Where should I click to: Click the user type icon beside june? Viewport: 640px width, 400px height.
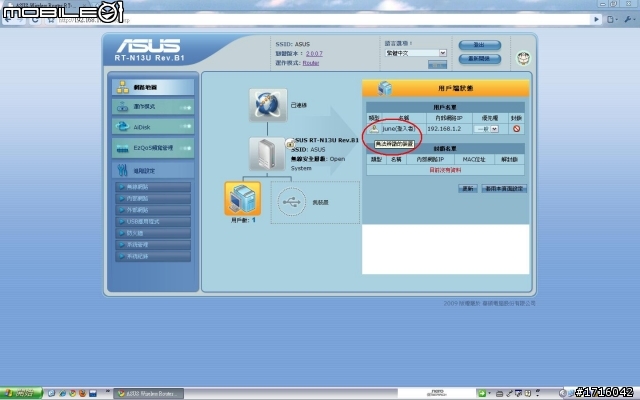point(374,129)
